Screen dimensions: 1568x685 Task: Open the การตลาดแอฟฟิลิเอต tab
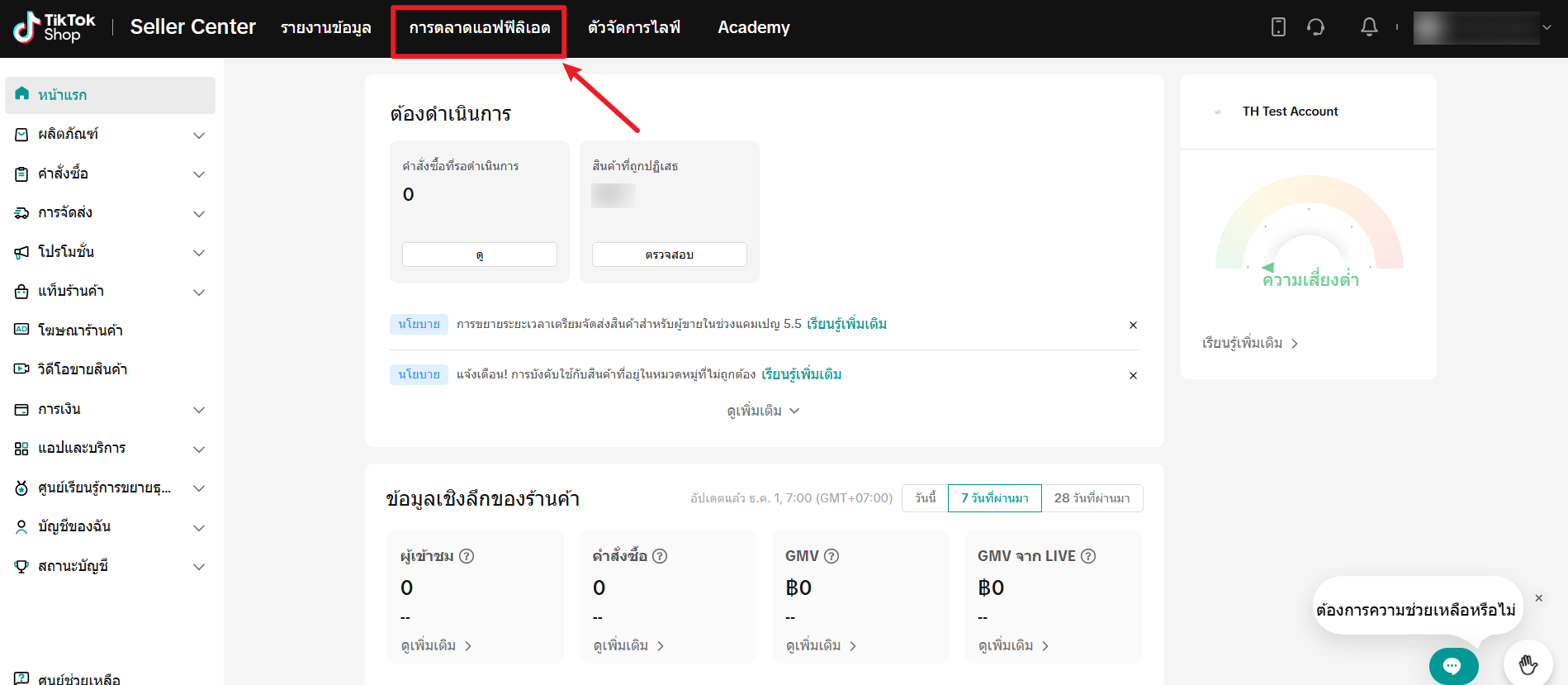coord(479,28)
